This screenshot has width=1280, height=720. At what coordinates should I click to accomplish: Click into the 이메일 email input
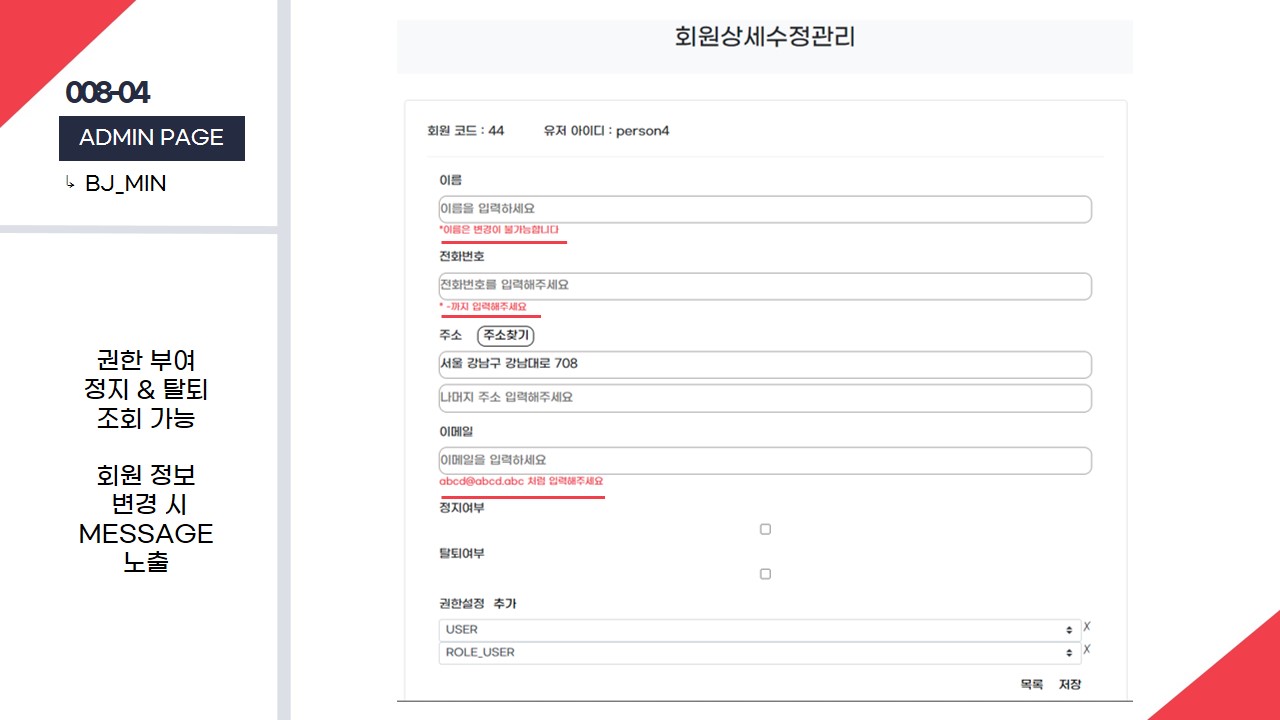pyautogui.click(x=764, y=461)
